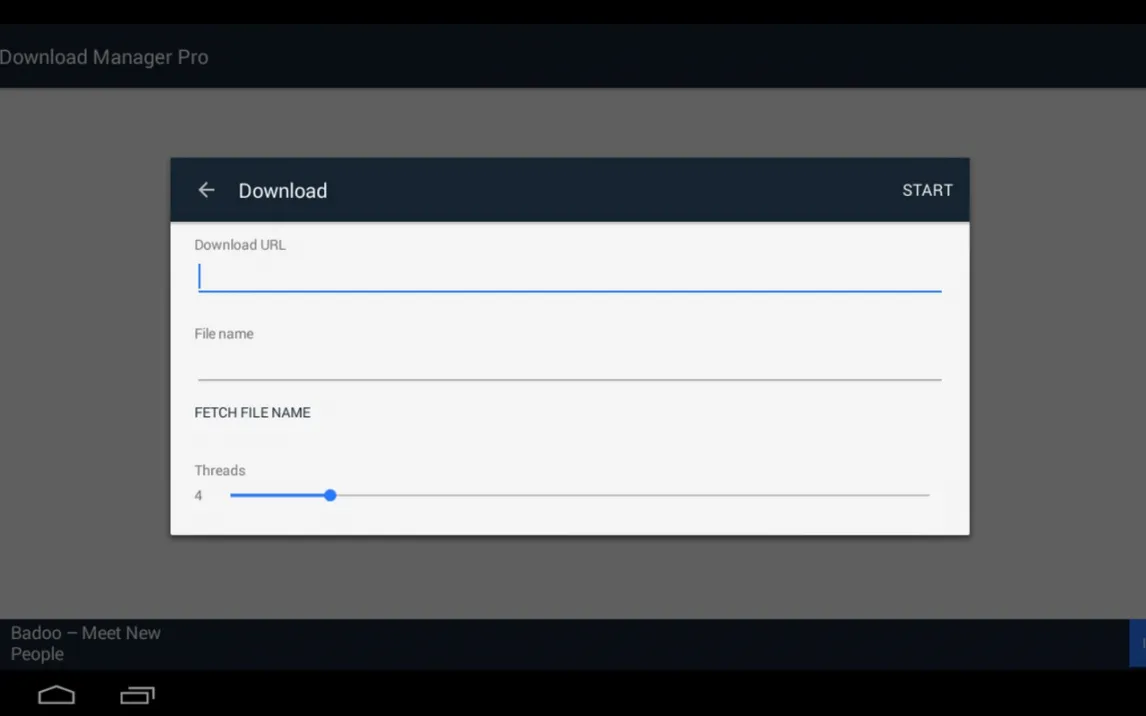
Task: Open the Badoo – Meet New People ad
Action: 86,643
